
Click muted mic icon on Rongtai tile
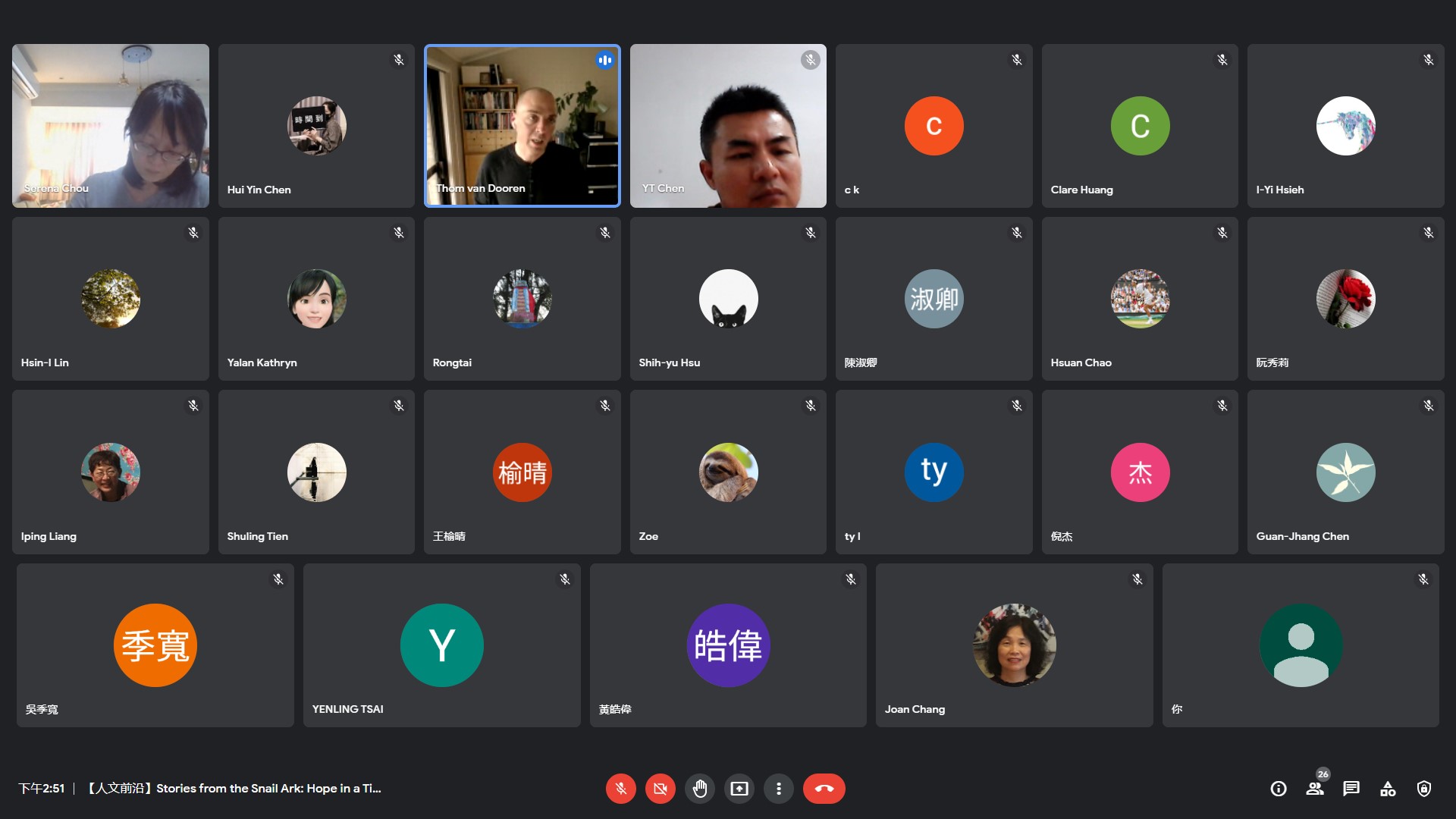605,233
